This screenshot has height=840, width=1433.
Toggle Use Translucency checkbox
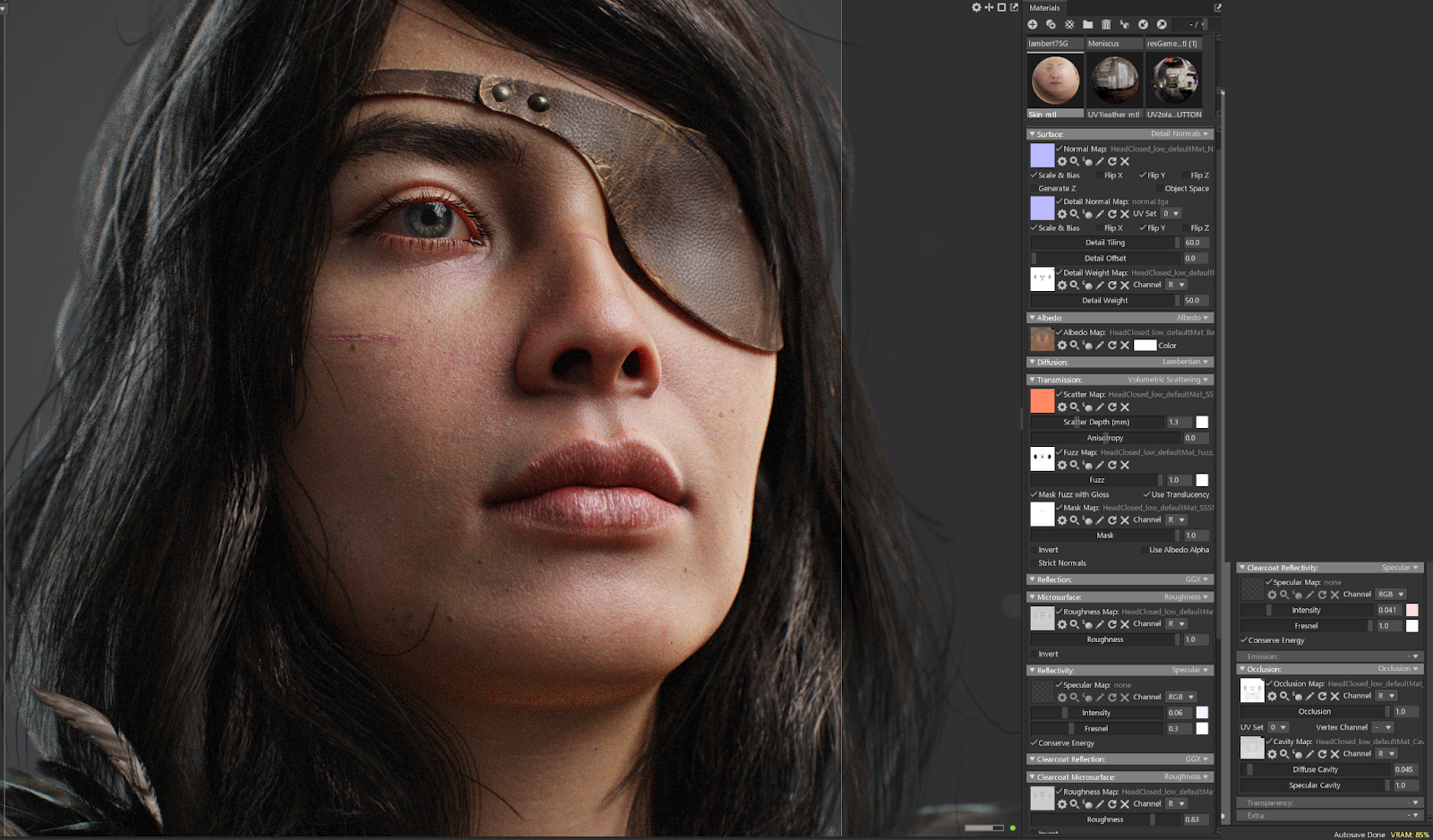click(x=1146, y=495)
